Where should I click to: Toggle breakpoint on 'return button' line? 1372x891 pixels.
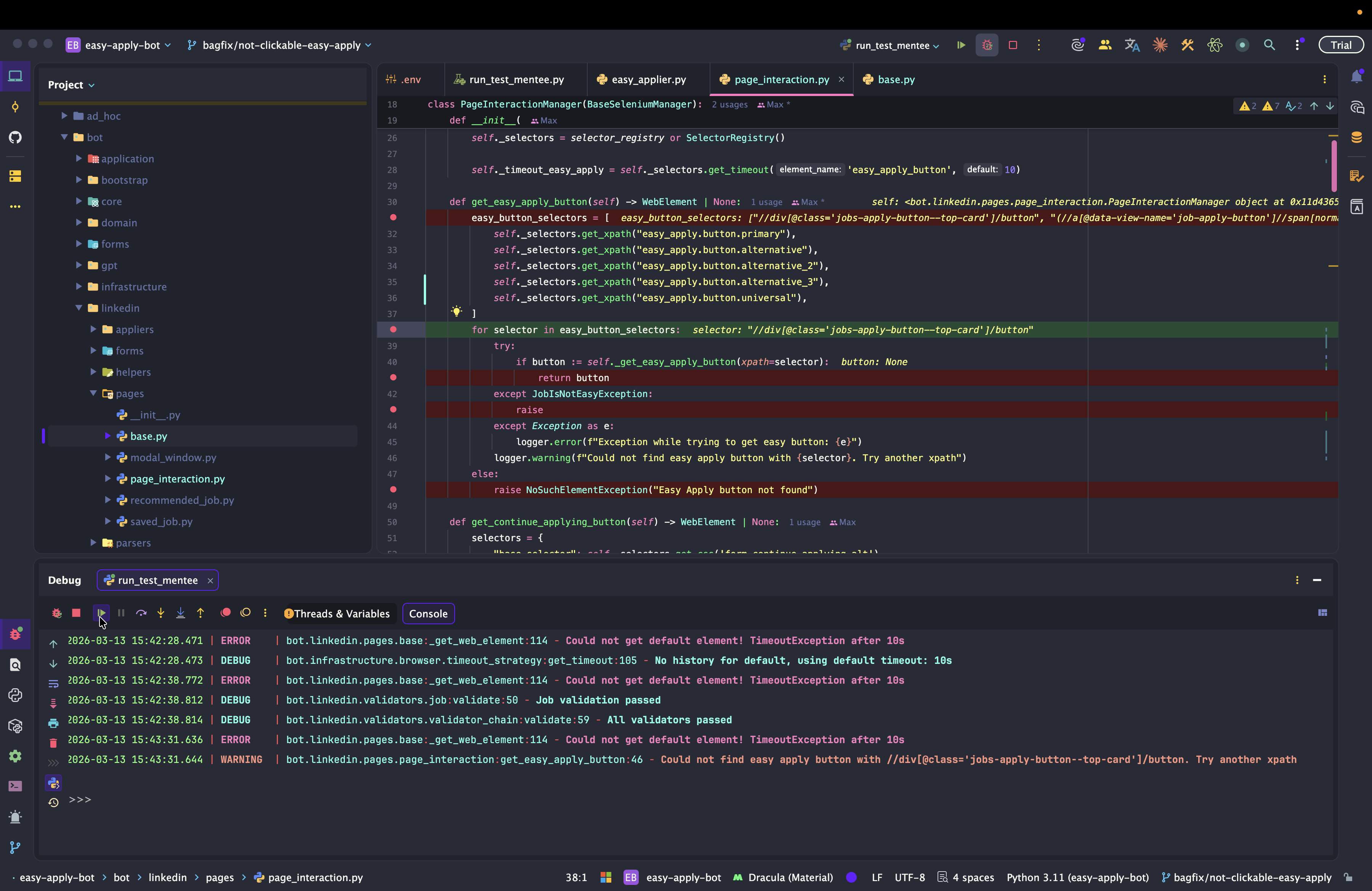click(x=393, y=378)
